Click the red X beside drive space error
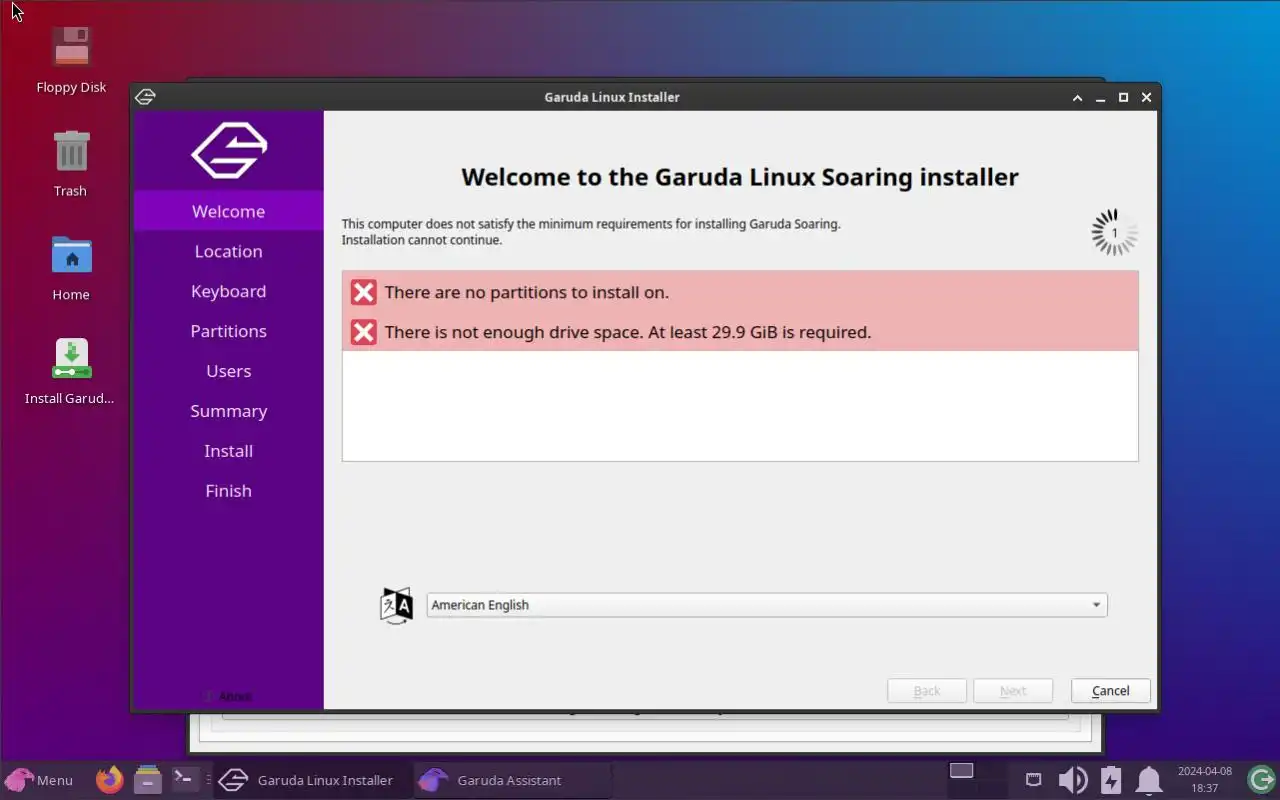Image resolution: width=1280 pixels, height=800 pixels. coord(364,332)
